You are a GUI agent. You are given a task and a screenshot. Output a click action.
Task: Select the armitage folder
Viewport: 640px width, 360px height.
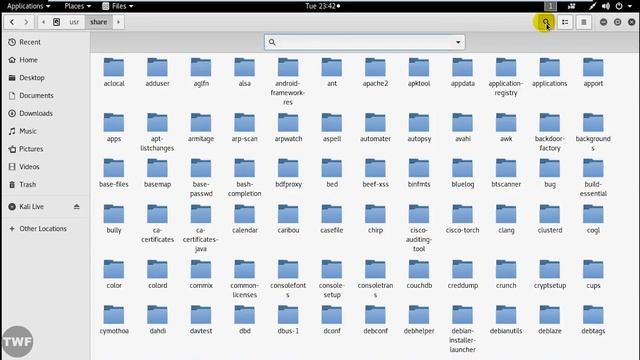click(201, 128)
